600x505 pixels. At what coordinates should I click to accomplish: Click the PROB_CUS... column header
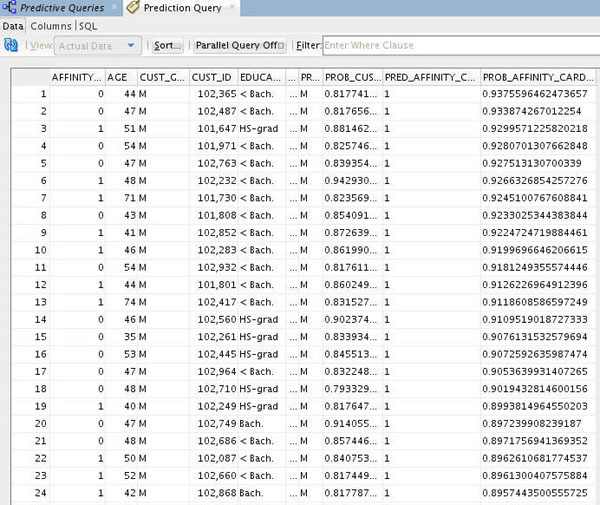click(x=353, y=77)
